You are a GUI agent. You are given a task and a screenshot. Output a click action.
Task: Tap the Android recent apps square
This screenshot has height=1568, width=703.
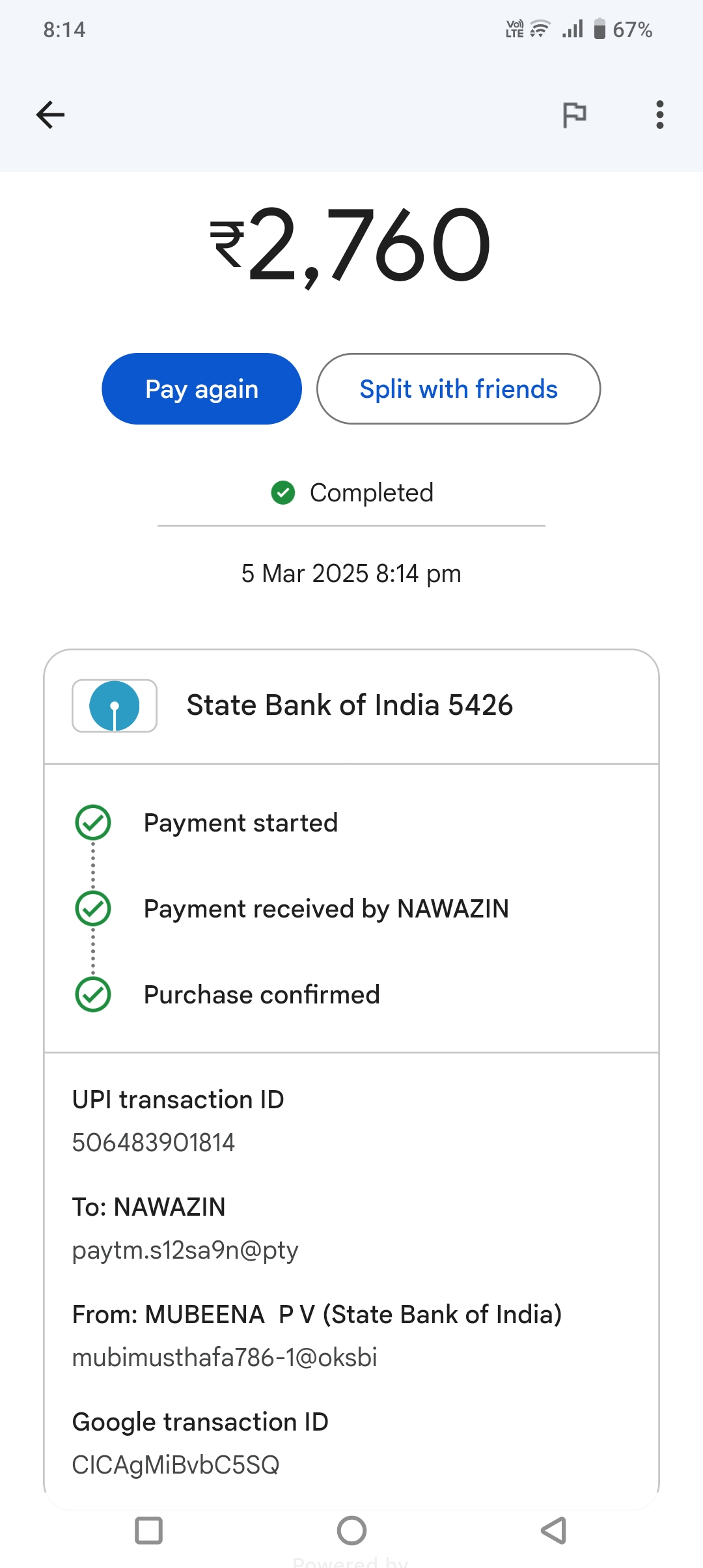tap(148, 1530)
